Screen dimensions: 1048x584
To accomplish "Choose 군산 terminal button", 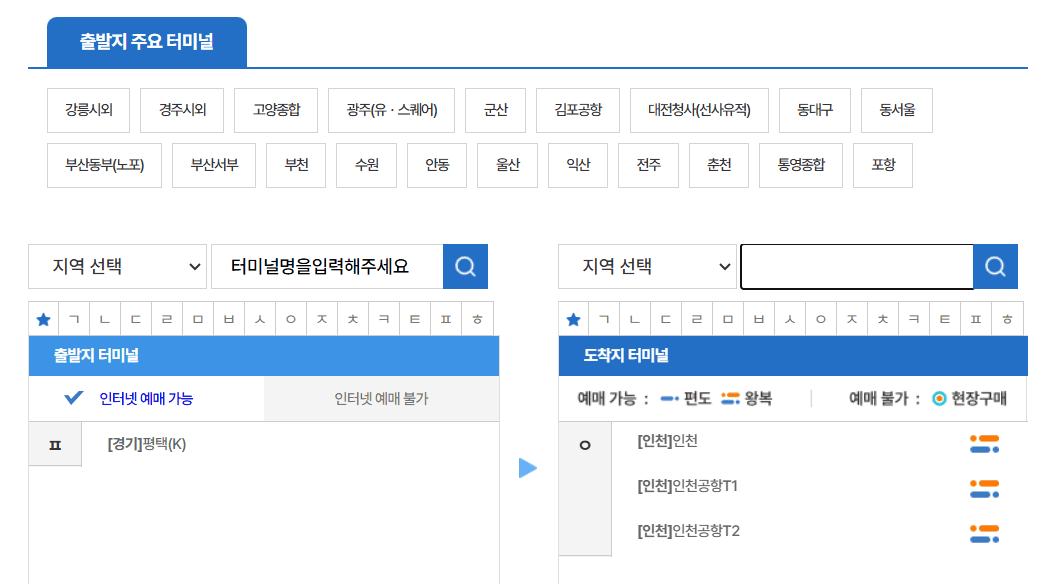I will [x=495, y=110].
